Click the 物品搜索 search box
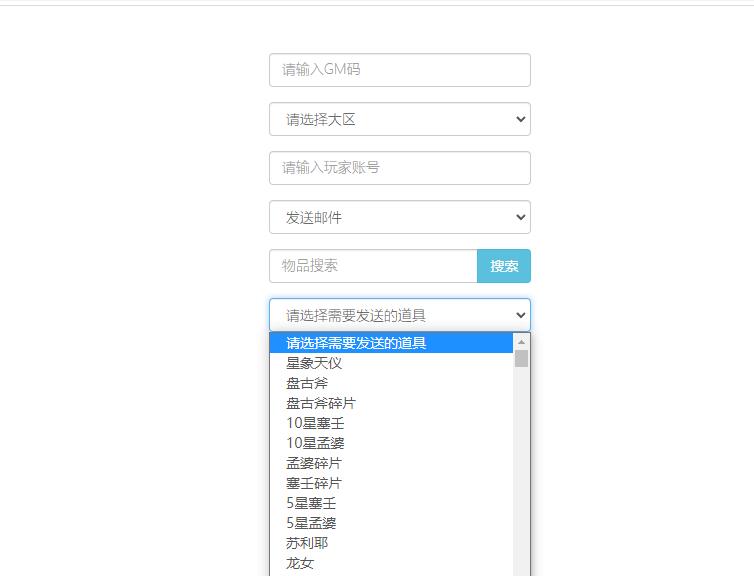 point(373,266)
